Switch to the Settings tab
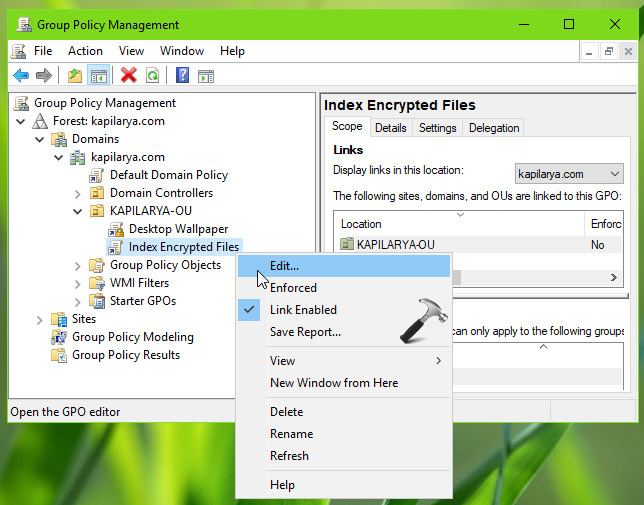 click(x=437, y=128)
